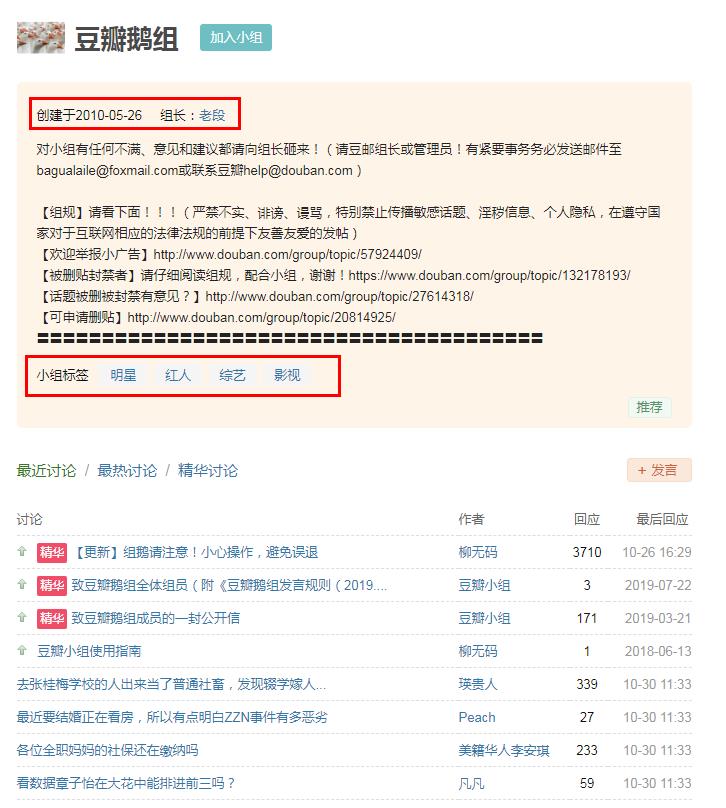Screen dimensions: 726x808
Task: Switch to 精华讨论 tab
Action: click(208, 470)
